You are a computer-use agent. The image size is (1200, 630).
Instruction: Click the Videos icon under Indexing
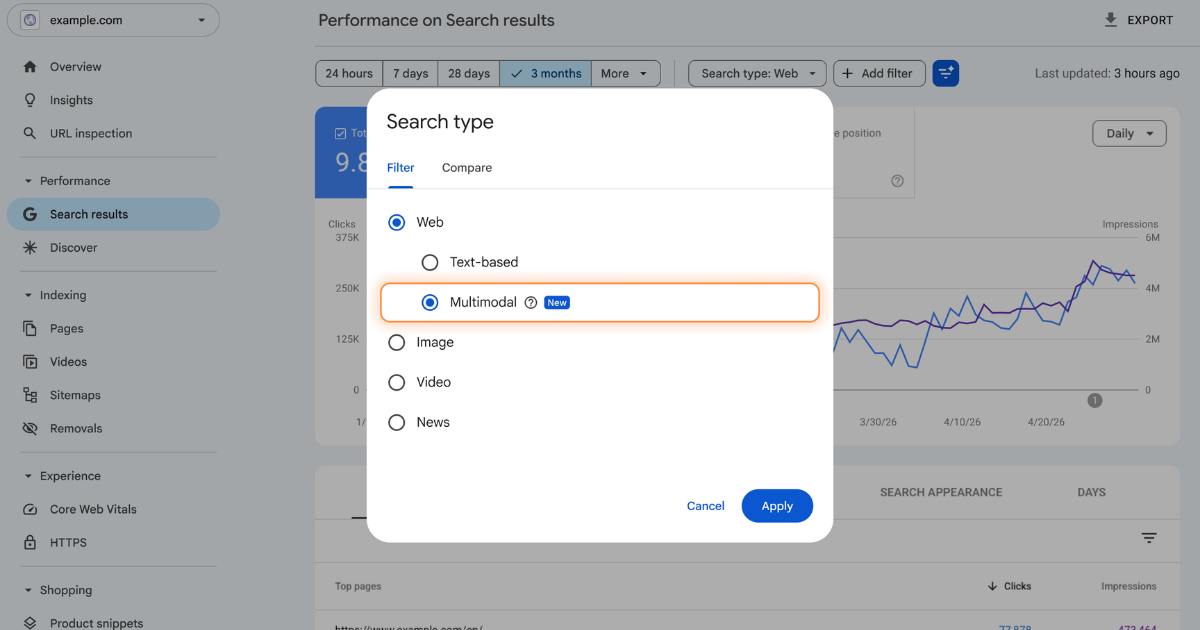[x=30, y=361]
